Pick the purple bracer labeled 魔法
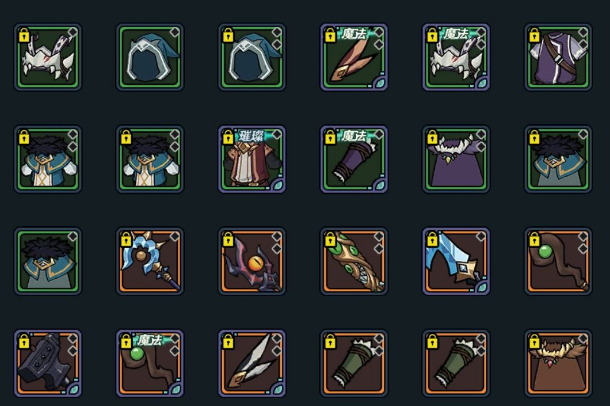This screenshot has width=610, height=406. click(x=354, y=159)
